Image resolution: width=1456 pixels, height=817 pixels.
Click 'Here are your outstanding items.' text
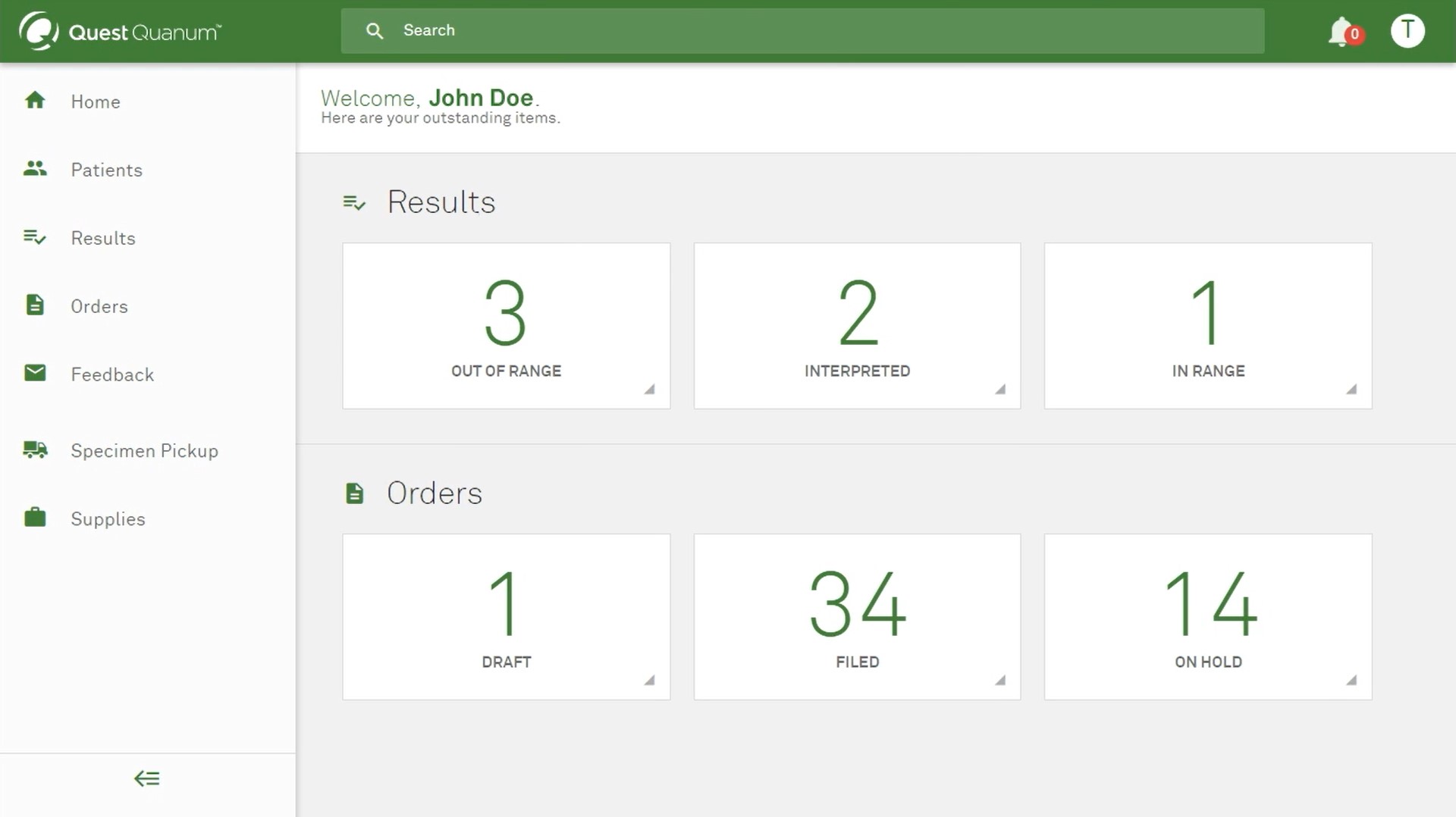441,118
